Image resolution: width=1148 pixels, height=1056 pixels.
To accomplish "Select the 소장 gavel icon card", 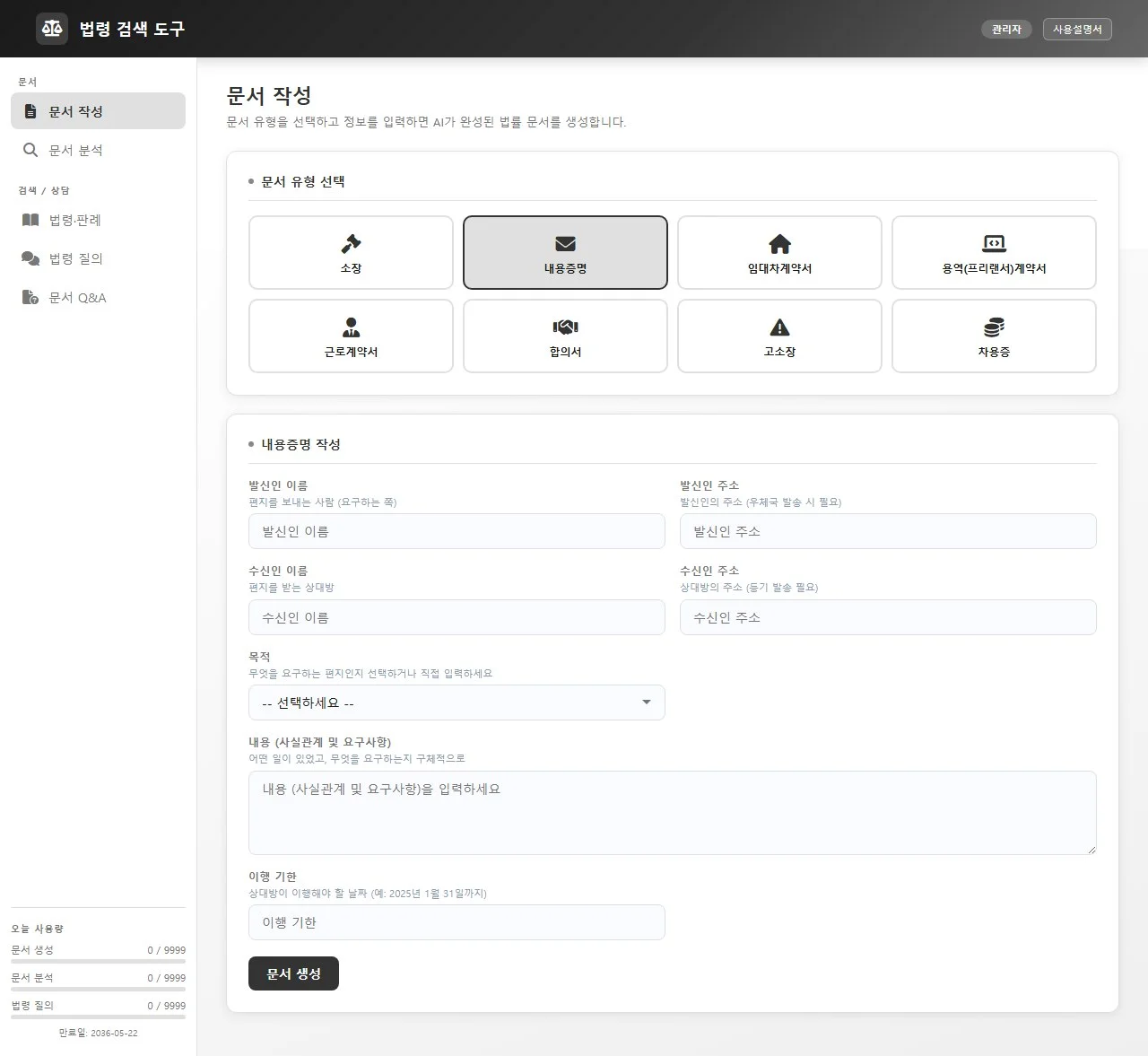I will [351, 252].
